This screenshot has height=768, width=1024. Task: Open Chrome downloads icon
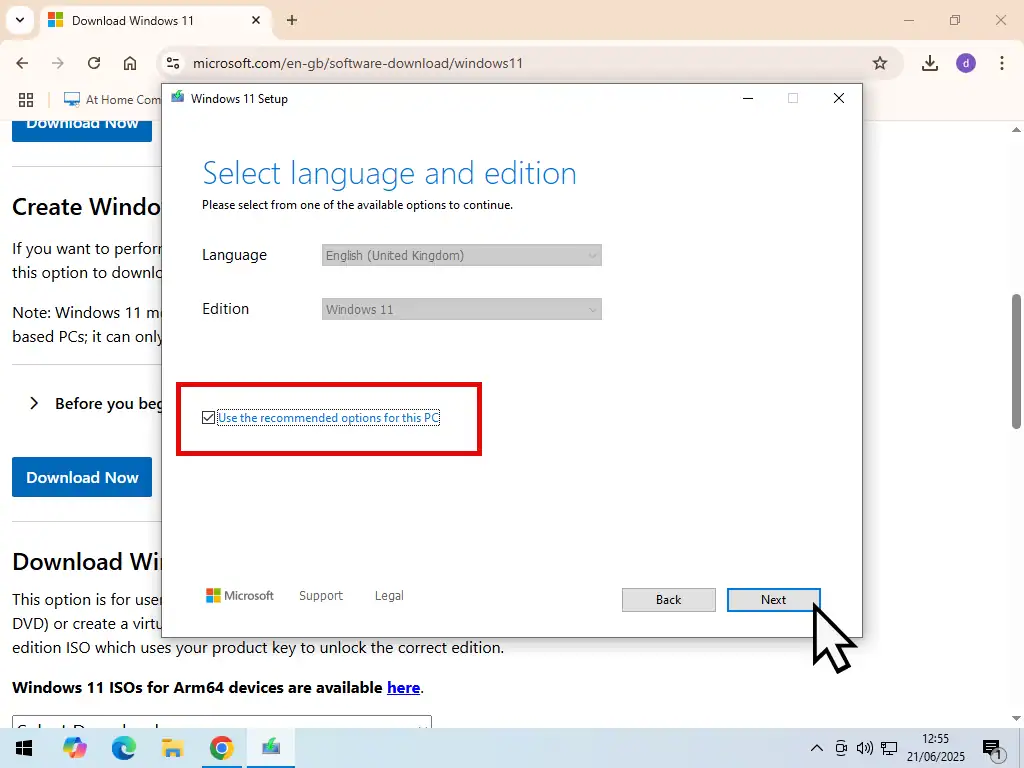click(x=930, y=63)
